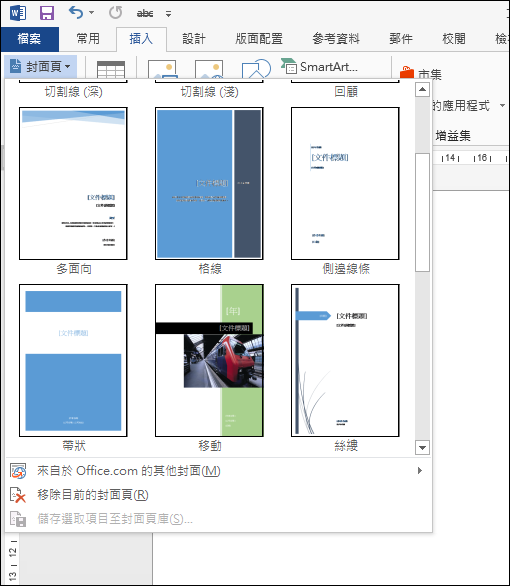Toggle the 封面頁 cover page dropdown
The height and width of the screenshot is (586, 510).
pyautogui.click(x=40, y=67)
